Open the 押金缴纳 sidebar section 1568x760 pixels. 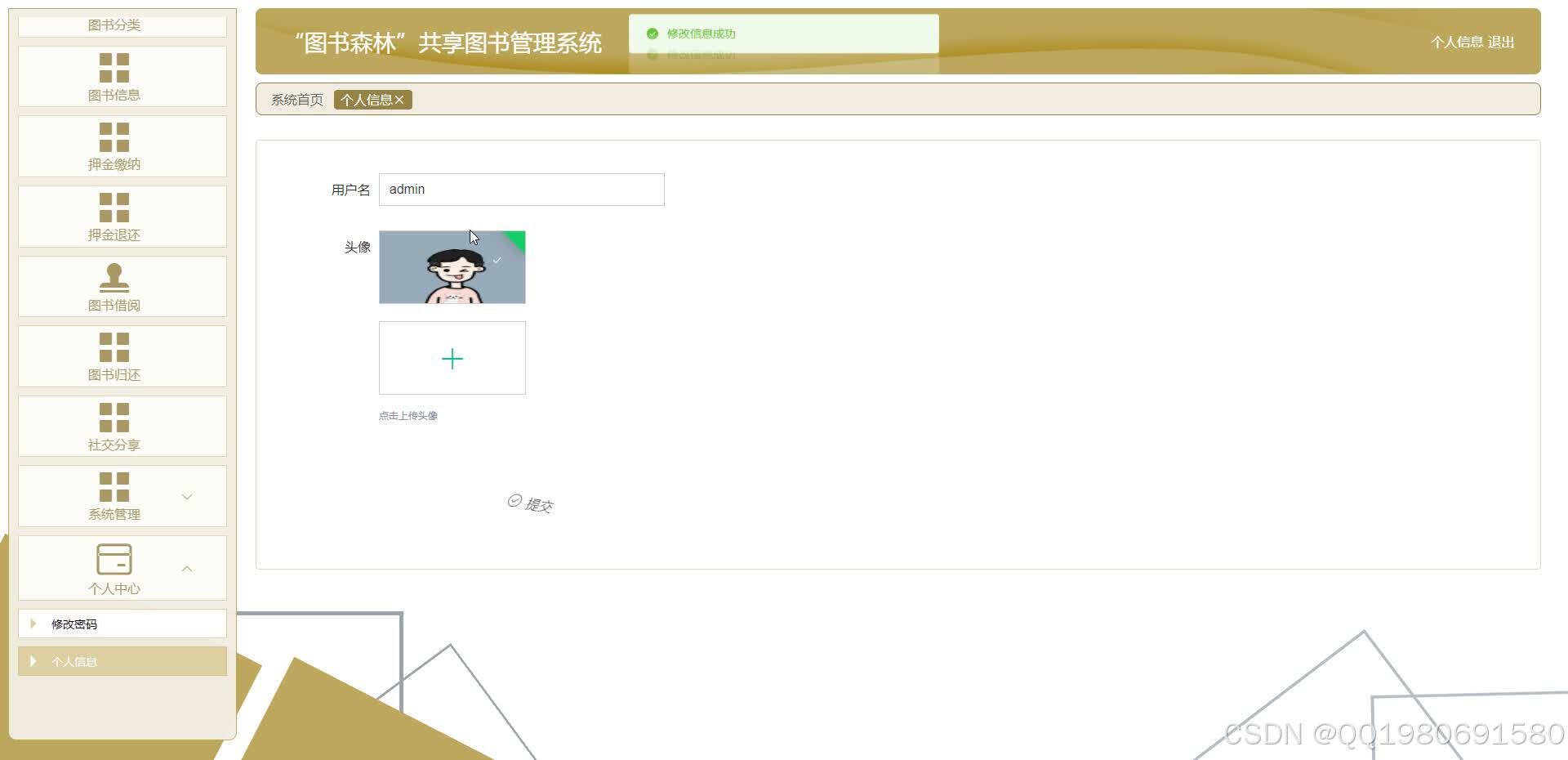(x=114, y=145)
